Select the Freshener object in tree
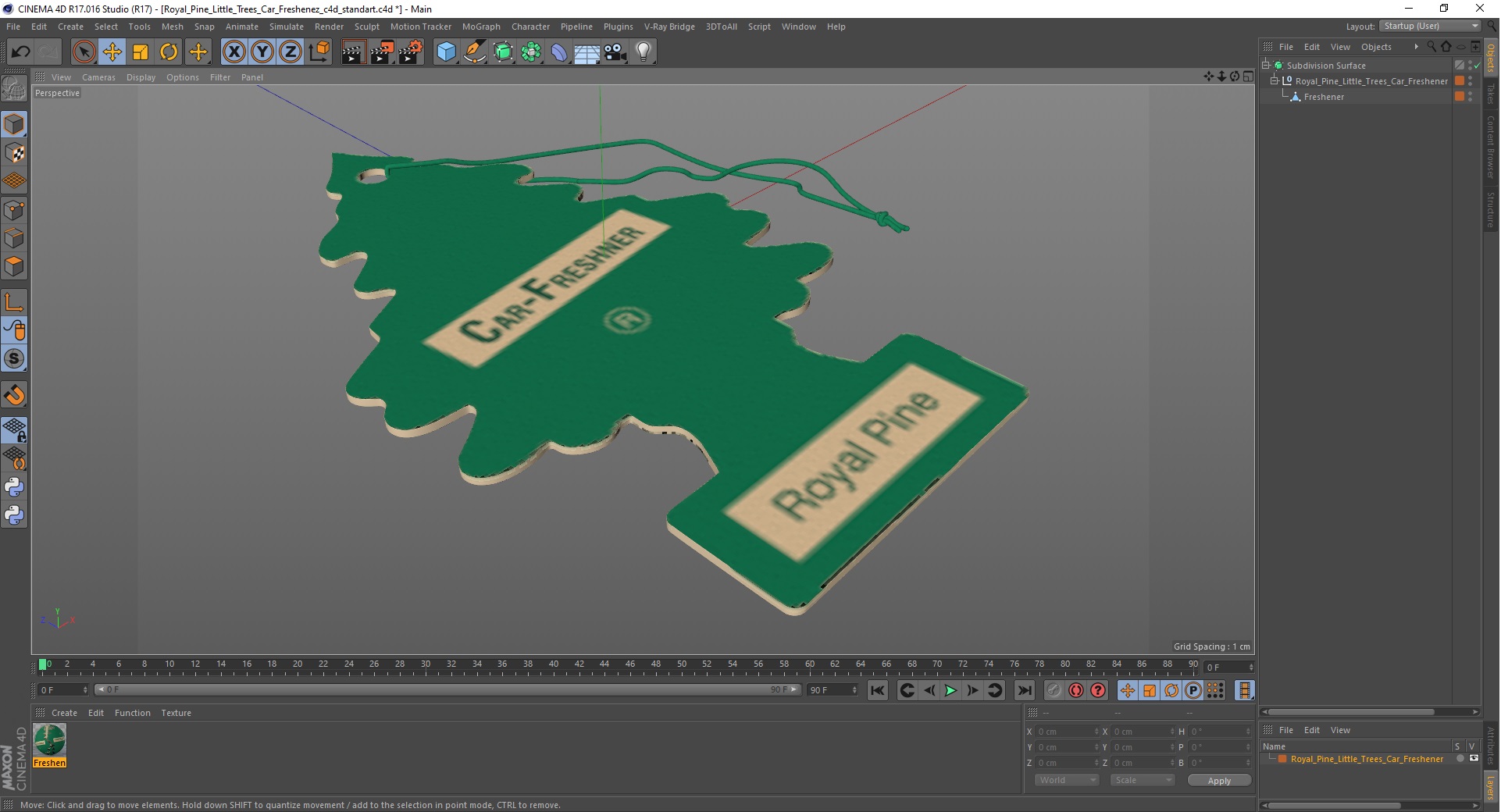The width and height of the screenshot is (1501, 812). click(1324, 97)
